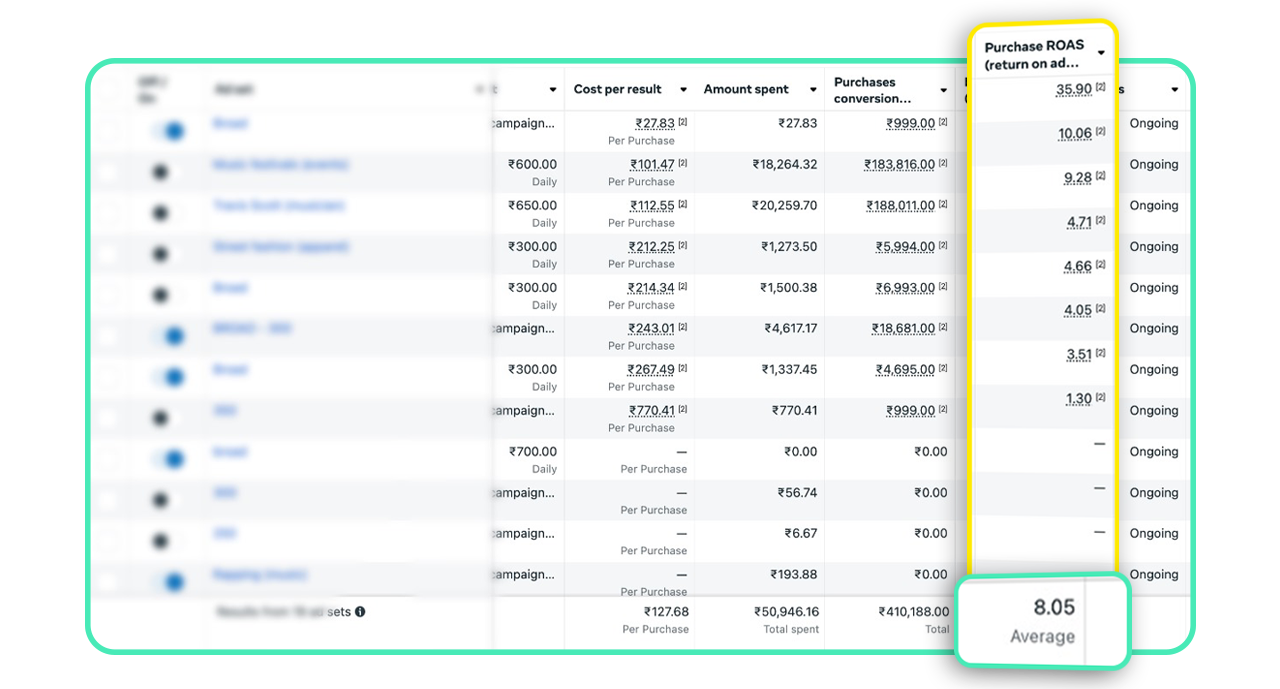1280x689 pixels.
Task: Click the ₹188,011.00 conversion value
Action: [900, 205]
